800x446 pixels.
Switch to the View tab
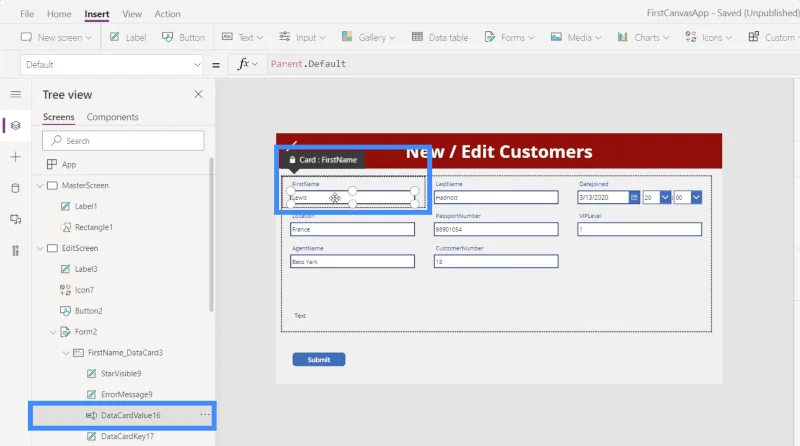click(x=132, y=14)
